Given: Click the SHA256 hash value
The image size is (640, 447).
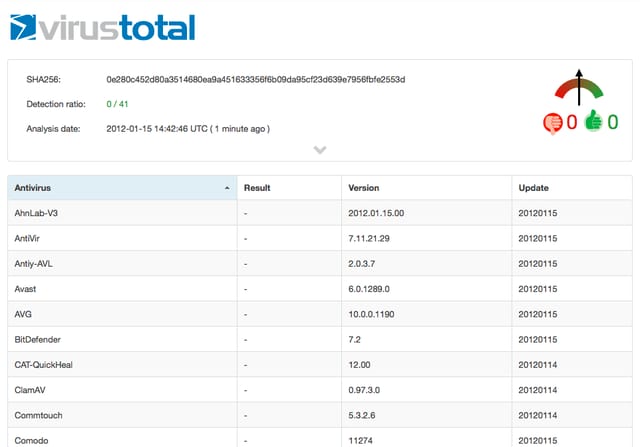Looking at the screenshot, I should click(x=256, y=80).
